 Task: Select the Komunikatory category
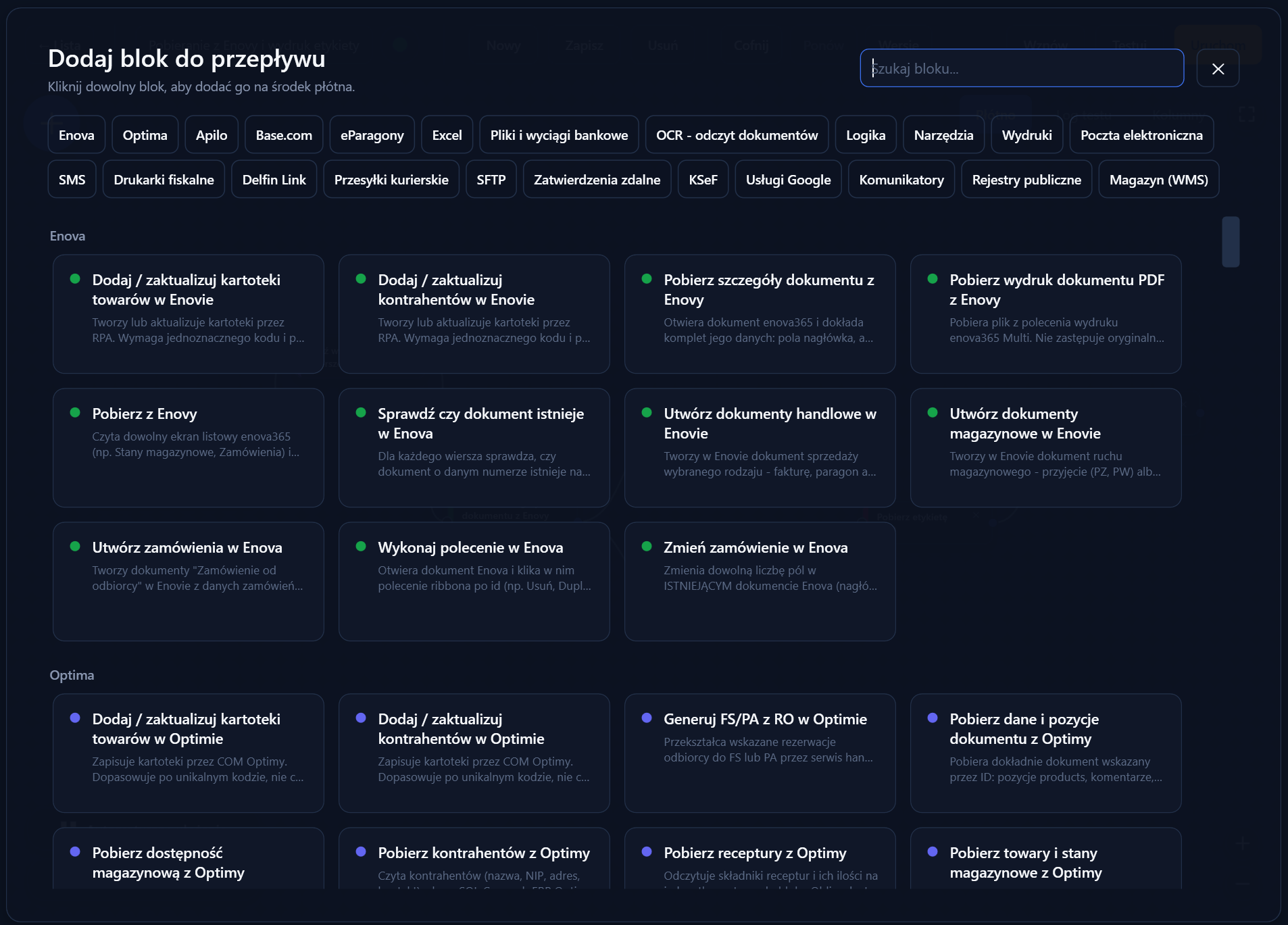tap(901, 180)
